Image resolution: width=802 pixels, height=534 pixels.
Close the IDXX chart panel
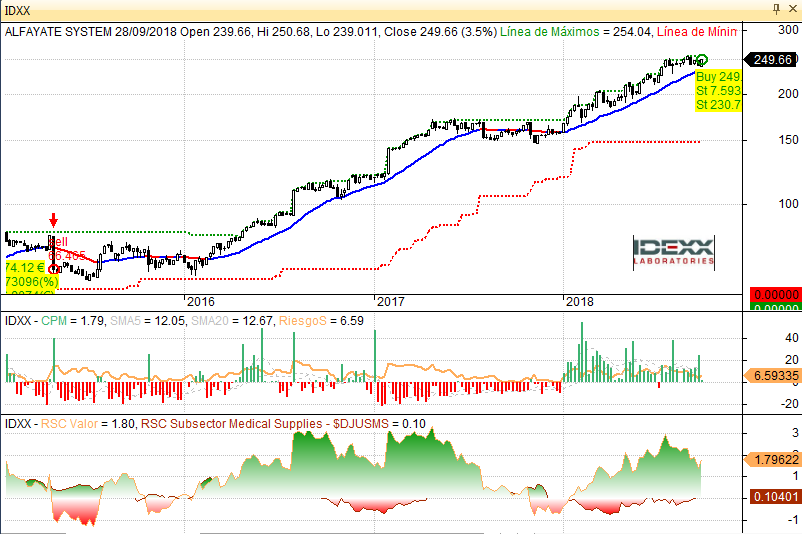792,9
